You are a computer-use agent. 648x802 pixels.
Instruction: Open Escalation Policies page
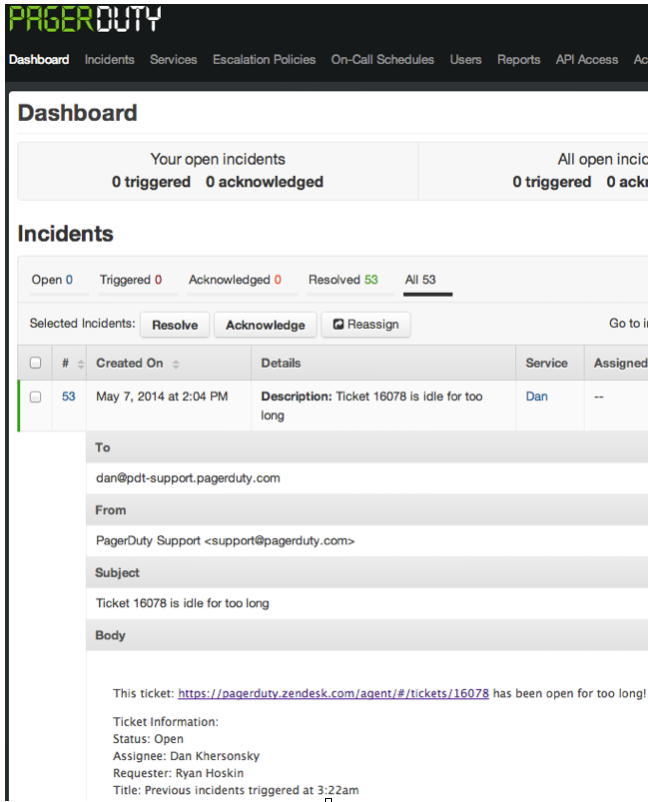click(x=264, y=60)
